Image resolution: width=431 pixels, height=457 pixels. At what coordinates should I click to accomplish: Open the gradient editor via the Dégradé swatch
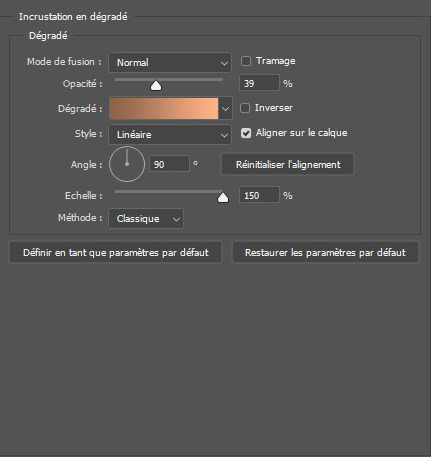click(164, 108)
